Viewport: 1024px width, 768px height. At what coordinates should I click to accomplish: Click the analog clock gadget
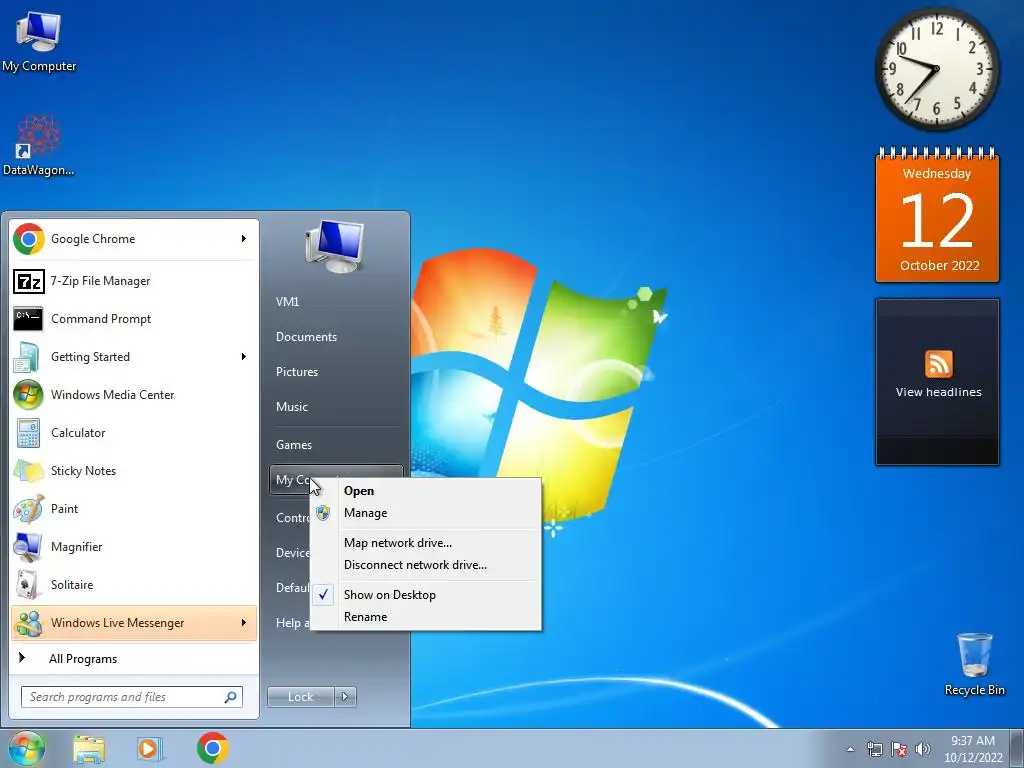pos(936,68)
